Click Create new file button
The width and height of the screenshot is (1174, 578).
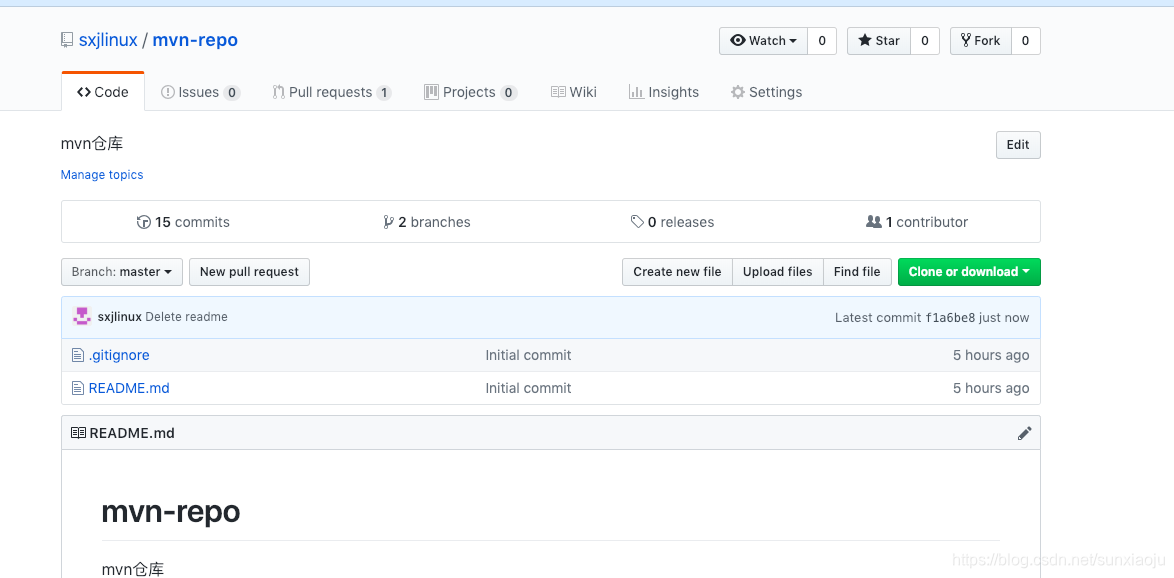(677, 272)
